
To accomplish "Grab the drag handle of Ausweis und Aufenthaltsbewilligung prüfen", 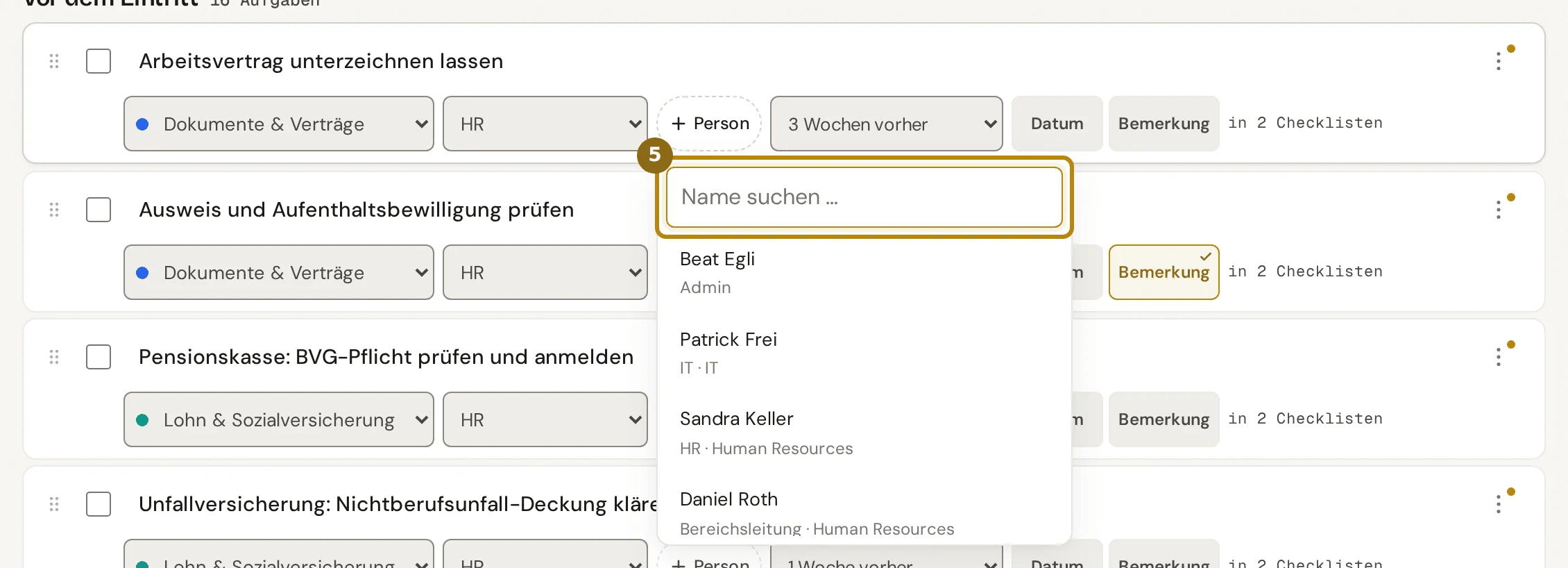I will 54,210.
